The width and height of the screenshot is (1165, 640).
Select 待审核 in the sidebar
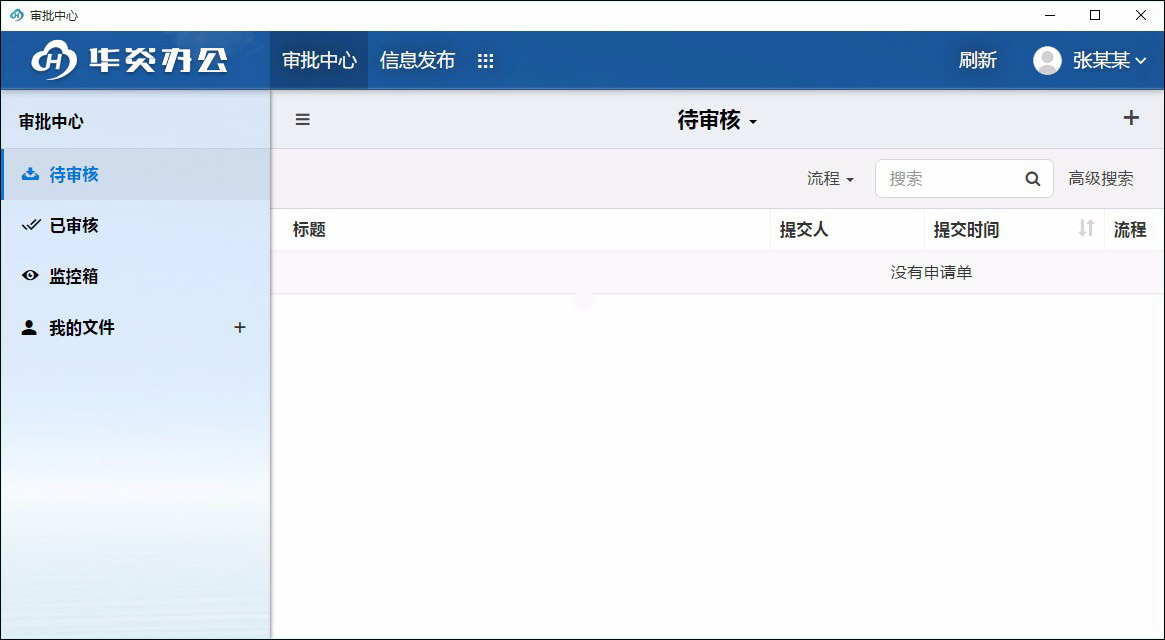pyautogui.click(x=135, y=174)
